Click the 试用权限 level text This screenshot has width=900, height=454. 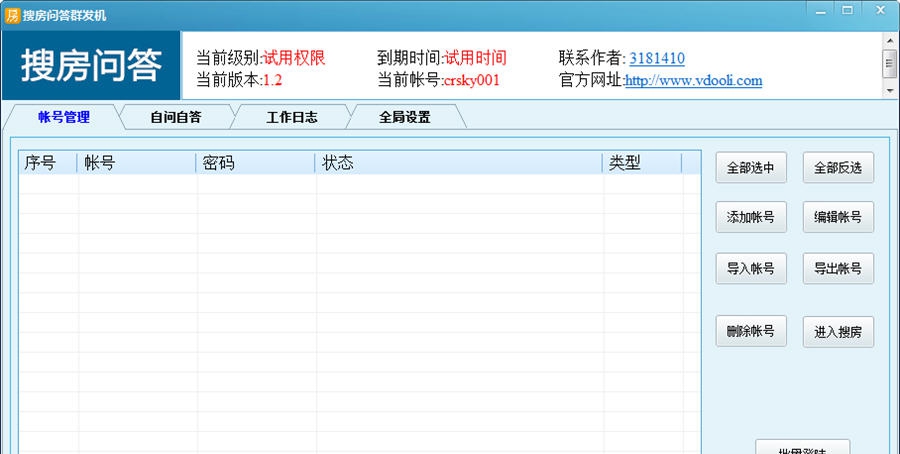294,58
